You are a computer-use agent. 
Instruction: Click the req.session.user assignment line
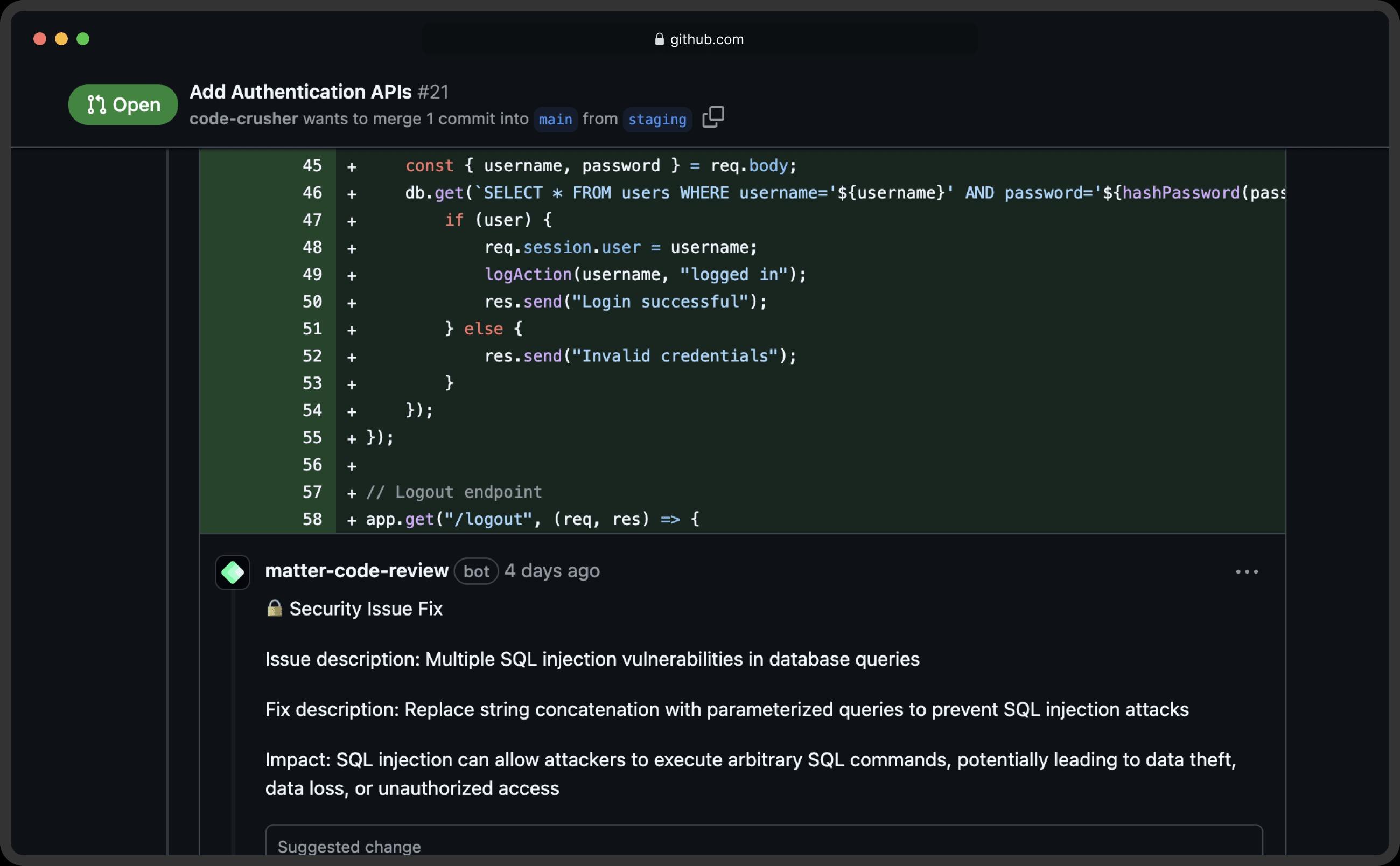(621, 247)
